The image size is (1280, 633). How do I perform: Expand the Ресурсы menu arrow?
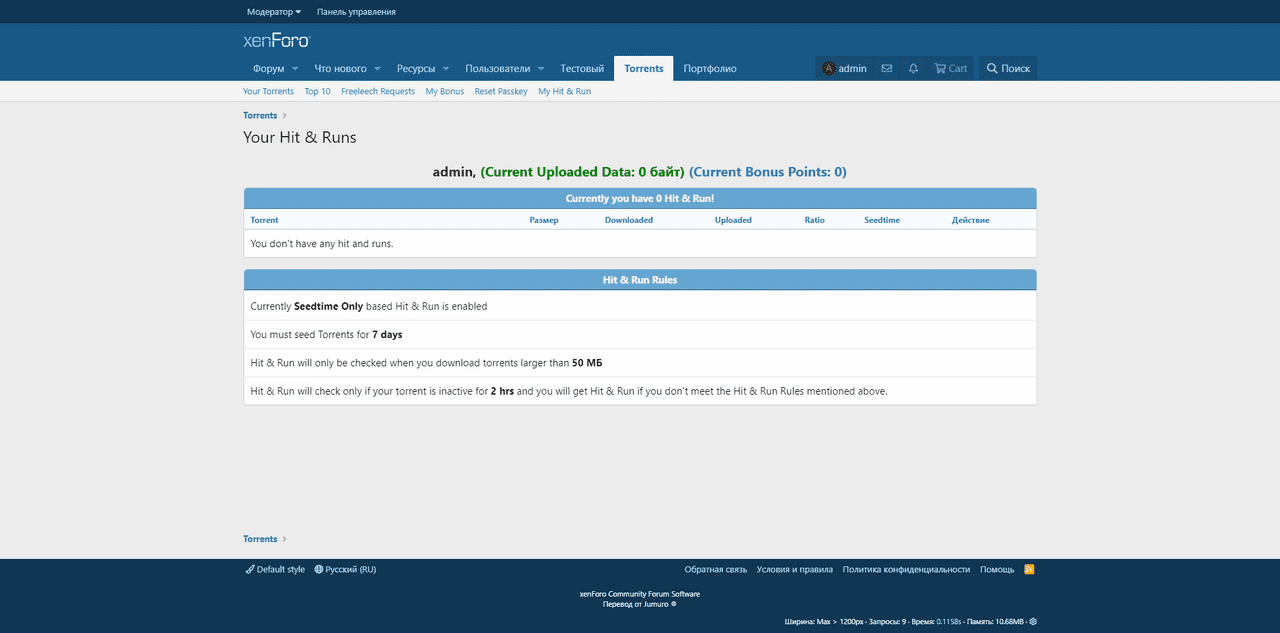[x=446, y=69]
